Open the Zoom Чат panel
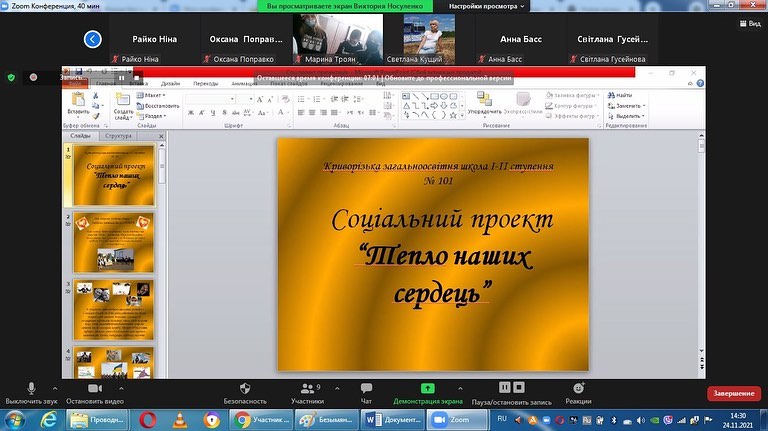The width and height of the screenshot is (768, 431). [366, 393]
